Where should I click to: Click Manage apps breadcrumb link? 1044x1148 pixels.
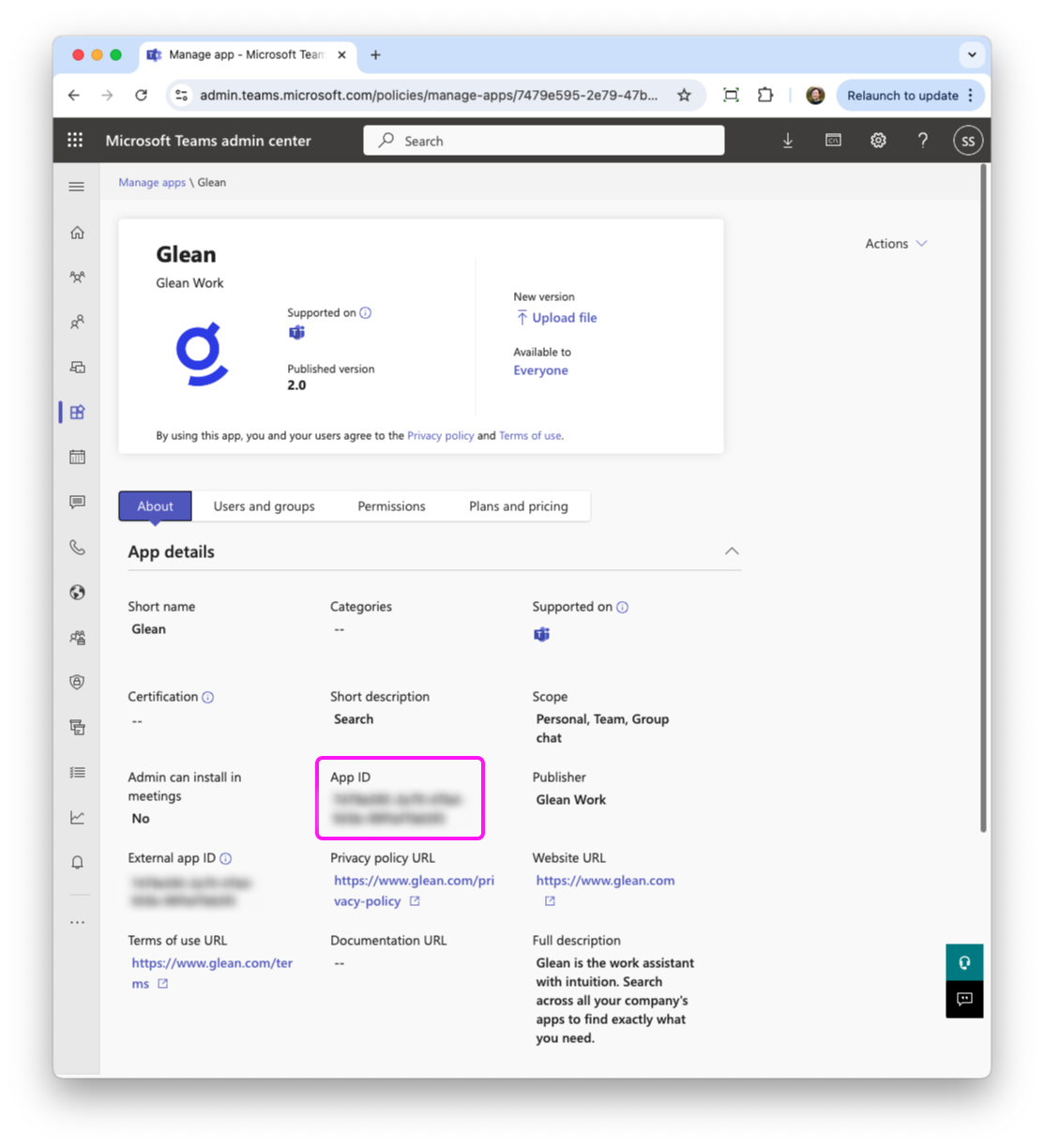click(152, 183)
